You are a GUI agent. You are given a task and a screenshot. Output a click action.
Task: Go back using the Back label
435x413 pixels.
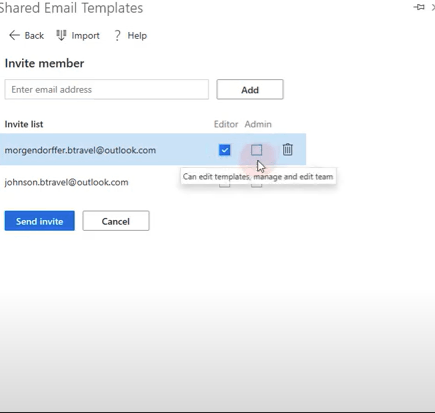pyautogui.click(x=34, y=35)
